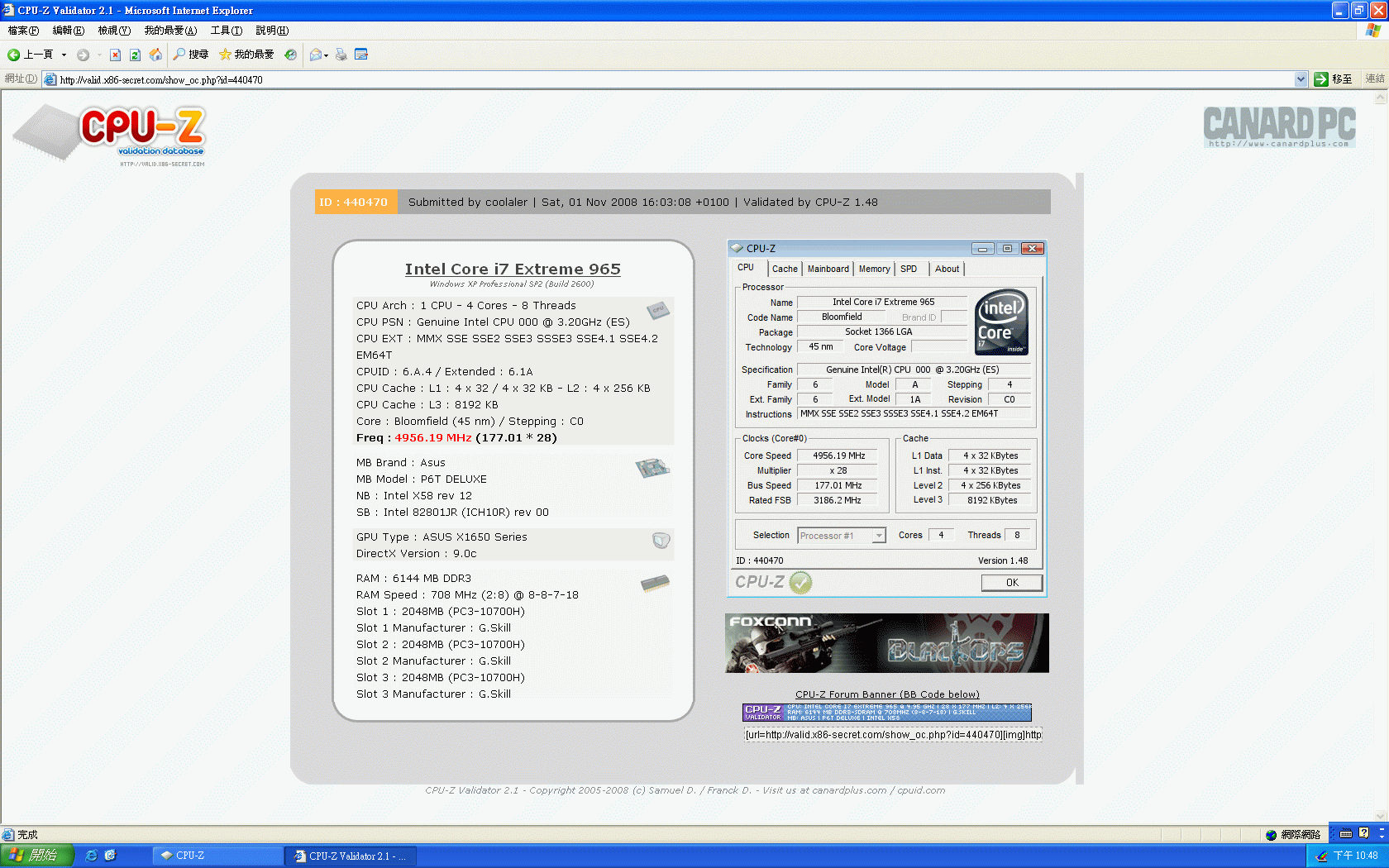This screenshot has width=1389, height=868.
Task: Open the History toolbar icon
Action: point(290,55)
